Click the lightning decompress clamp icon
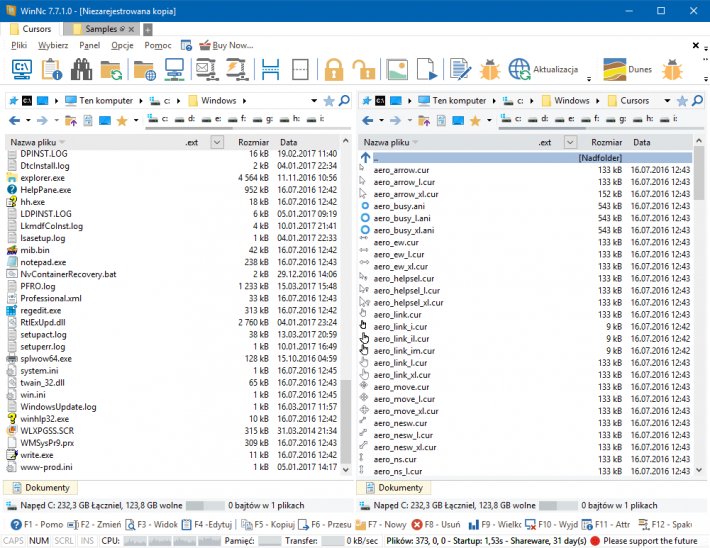This screenshot has width=710, height=548. 238,69
